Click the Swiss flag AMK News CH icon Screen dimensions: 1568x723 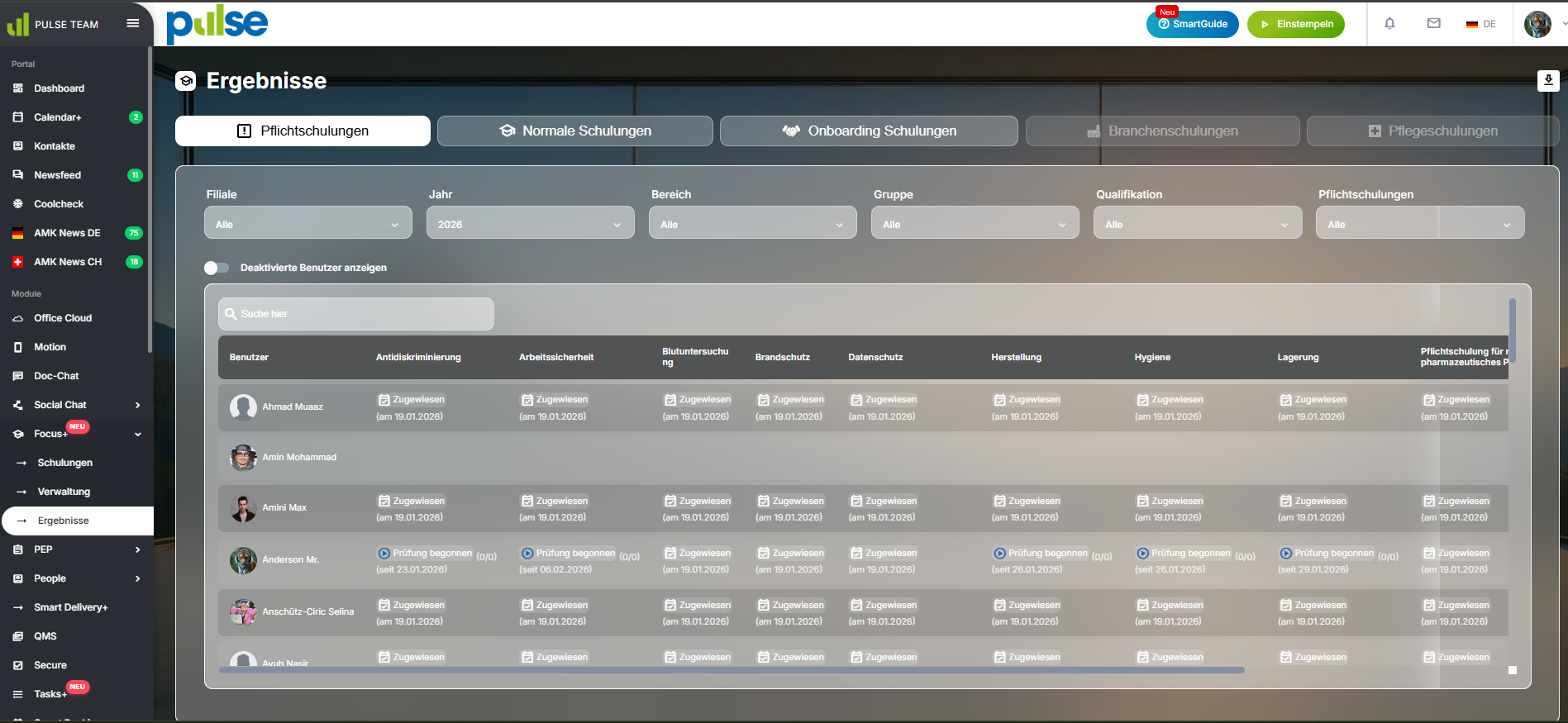click(18, 262)
